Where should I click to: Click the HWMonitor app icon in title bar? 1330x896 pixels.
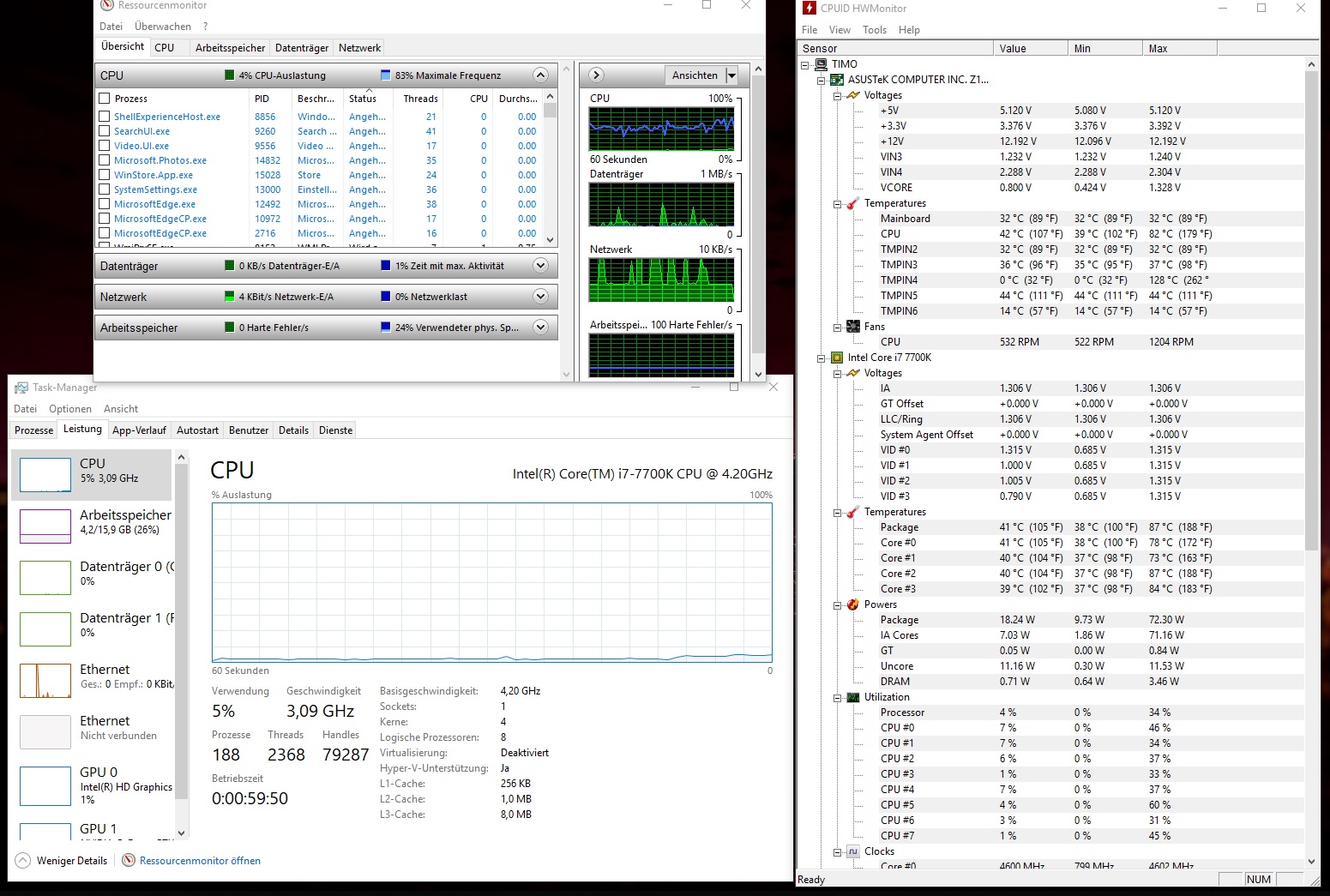(x=809, y=9)
